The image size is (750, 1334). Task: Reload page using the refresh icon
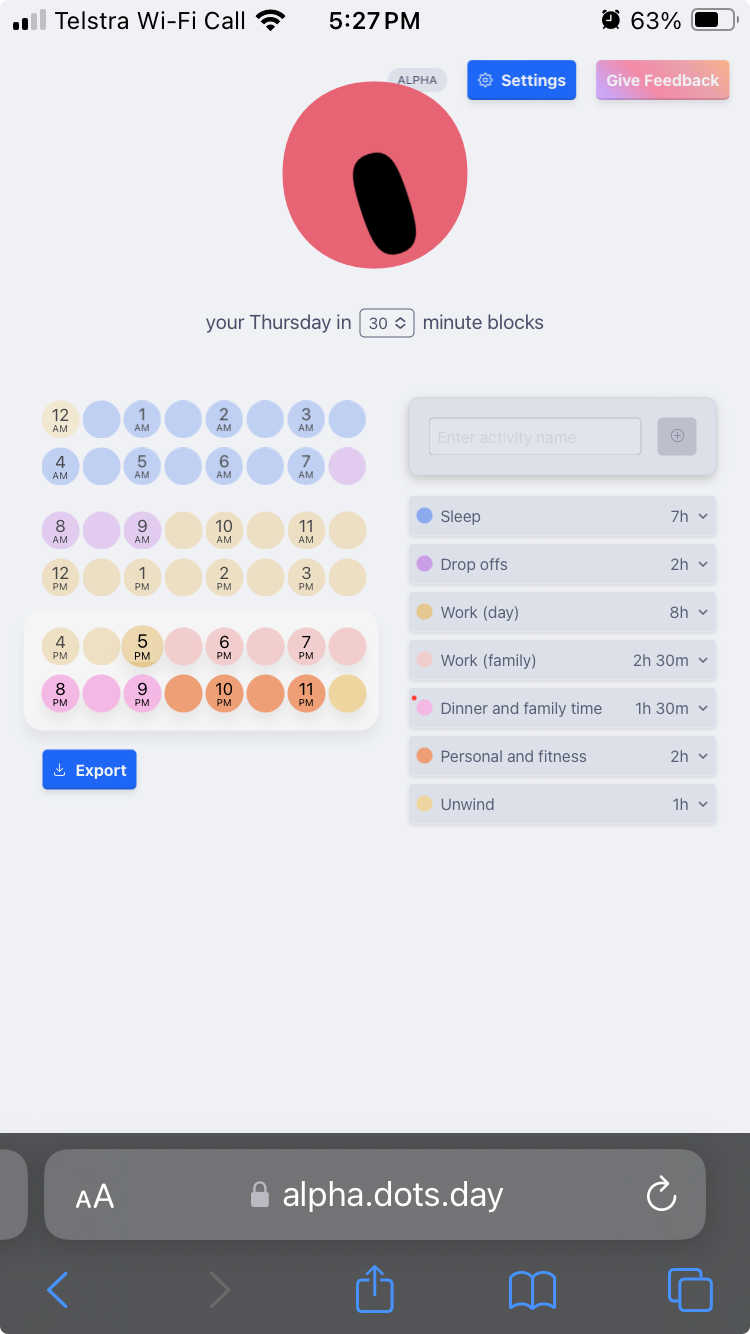661,1194
